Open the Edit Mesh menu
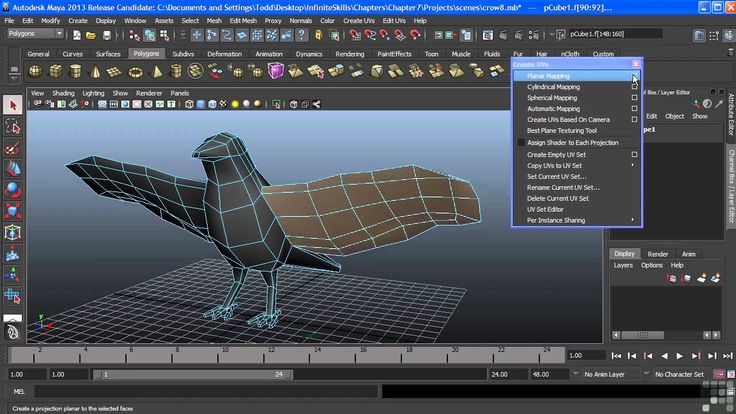Viewport: 736px width, 414px height. coord(243,20)
